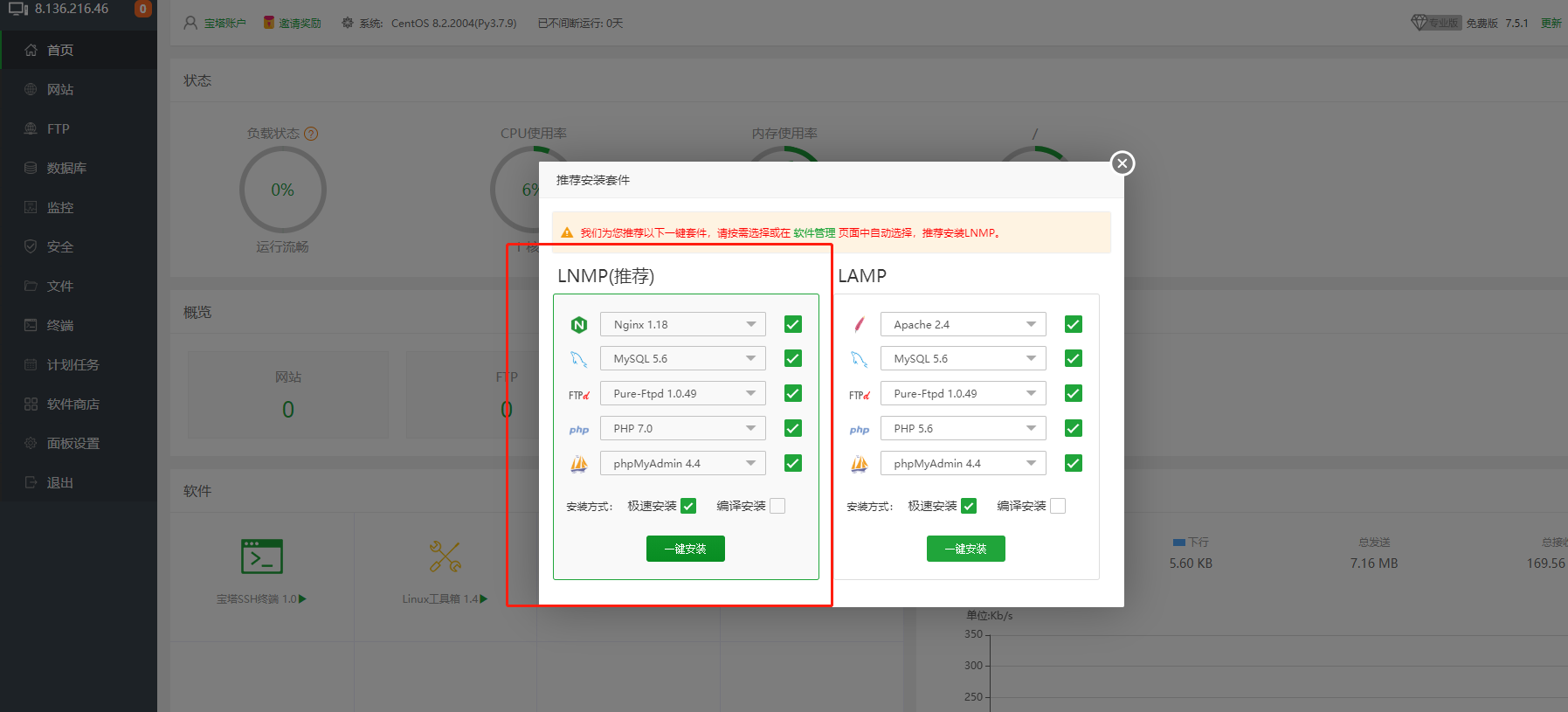Click the php icon in LNMP panel

tap(579, 430)
